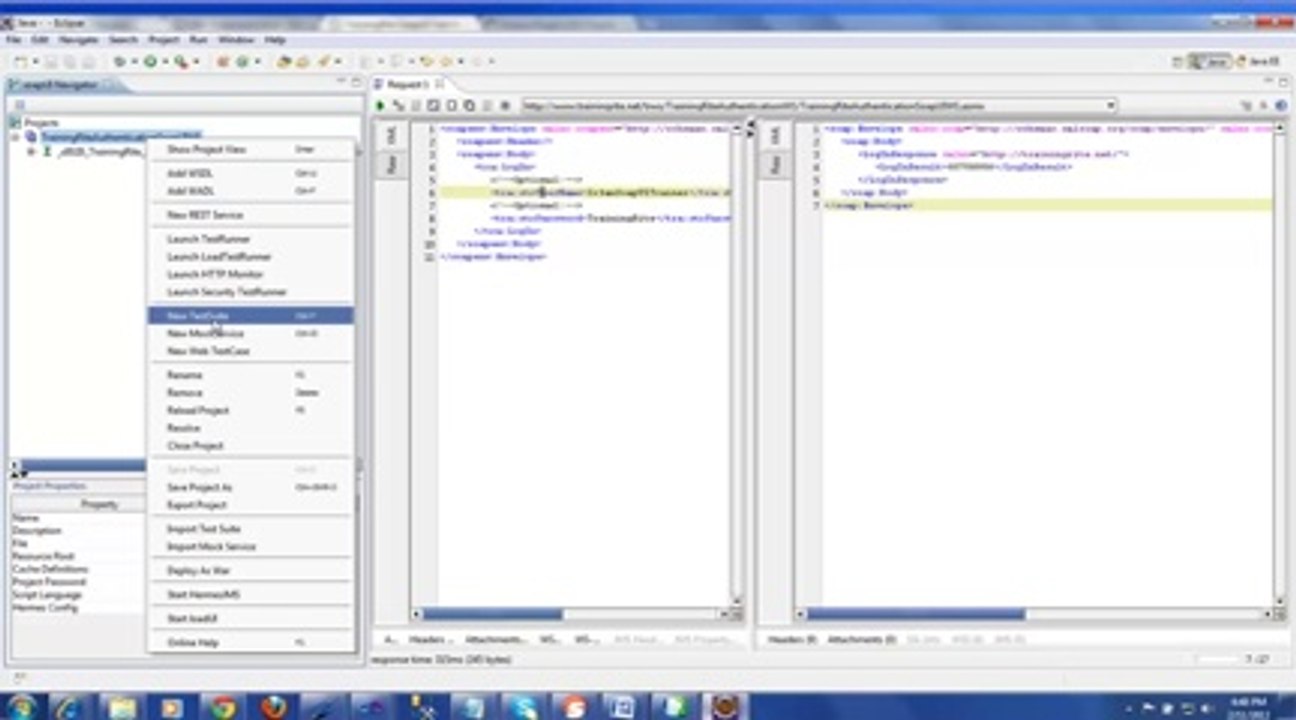Open dropdown arrow beside Run icon
Image resolution: width=1296 pixels, height=720 pixels.
point(164,62)
